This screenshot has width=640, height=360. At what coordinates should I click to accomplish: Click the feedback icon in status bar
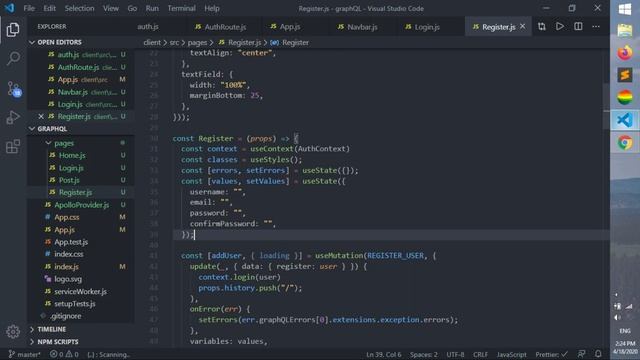pyautogui.click(x=581, y=354)
